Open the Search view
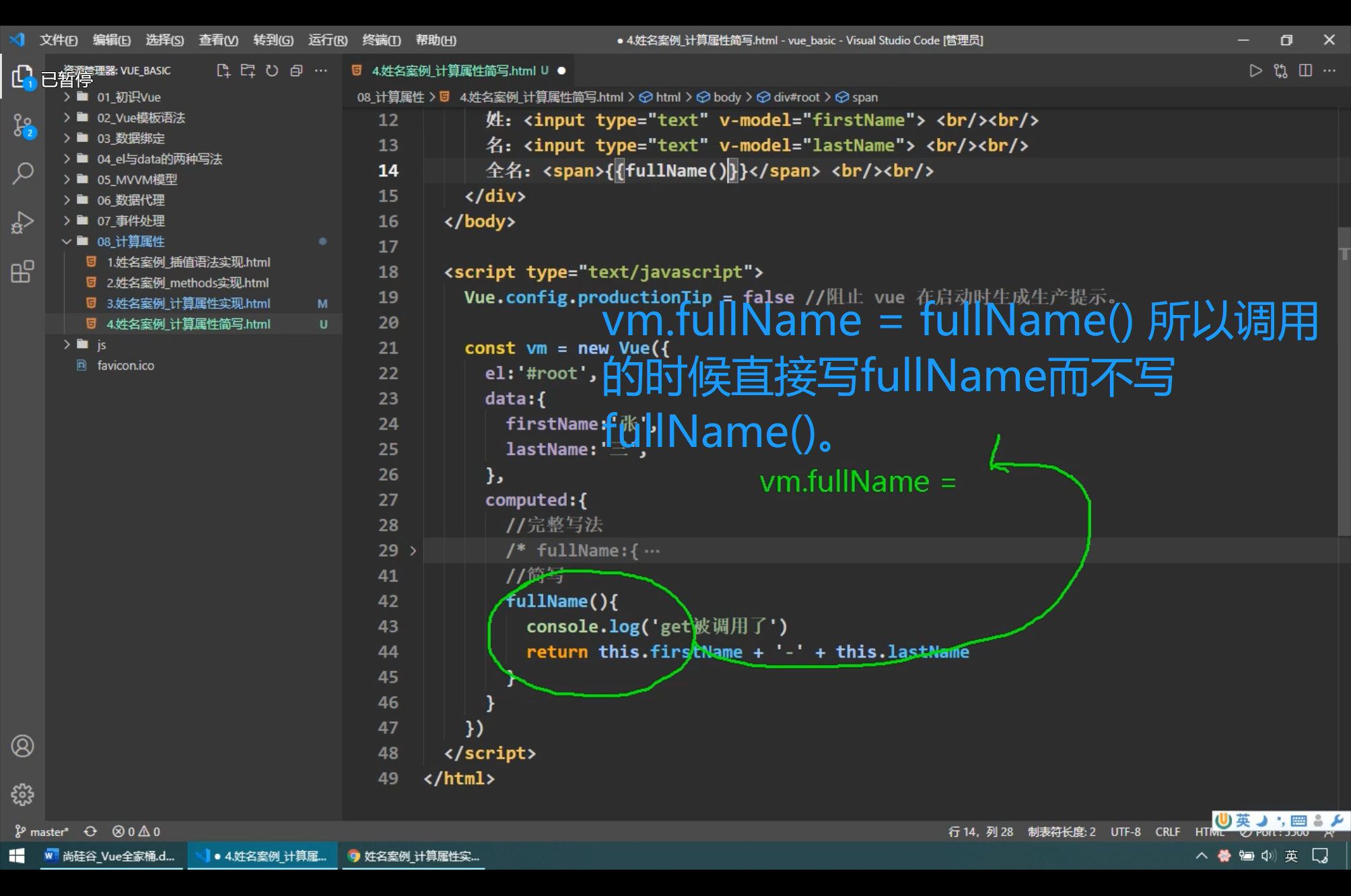1351x896 pixels. (x=22, y=173)
